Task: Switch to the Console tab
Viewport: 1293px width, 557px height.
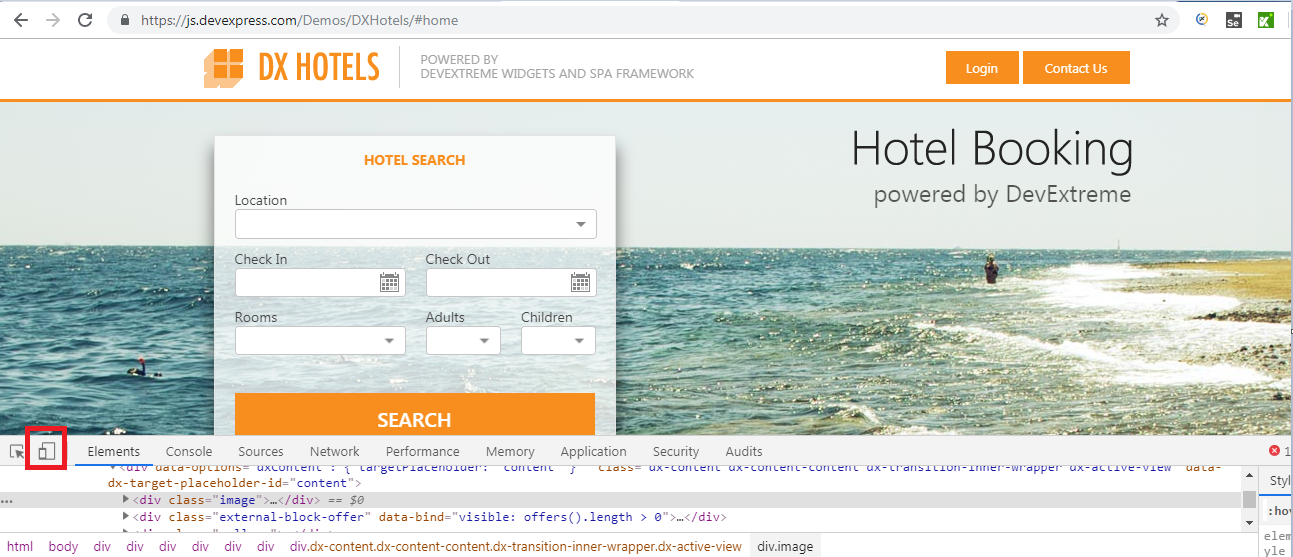Action: pos(189,451)
